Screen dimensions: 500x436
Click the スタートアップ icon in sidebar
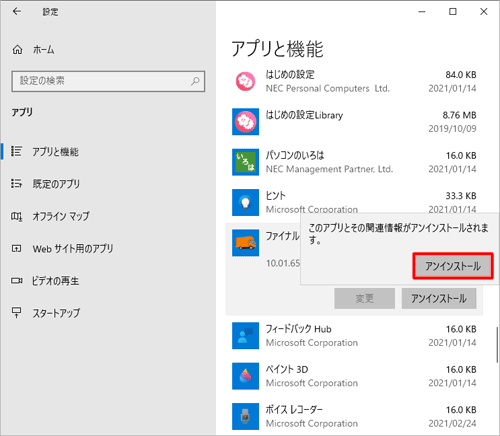[16, 312]
